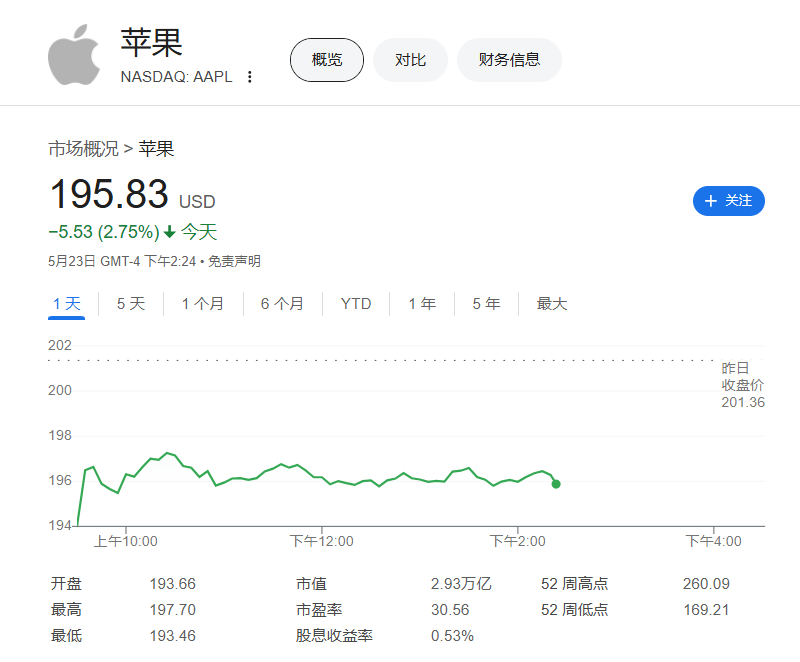This screenshot has width=800, height=662.
Task: Open the 财务信息 financials tab
Action: (x=509, y=60)
